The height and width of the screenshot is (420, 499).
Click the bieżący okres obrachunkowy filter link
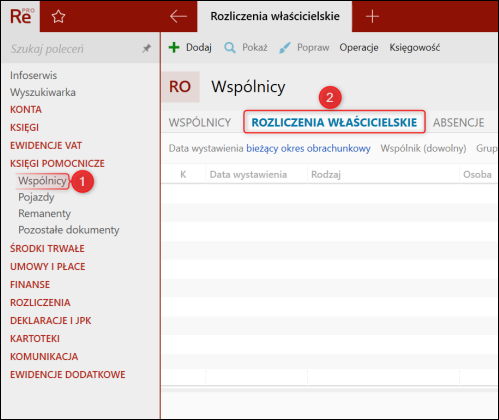tap(308, 148)
